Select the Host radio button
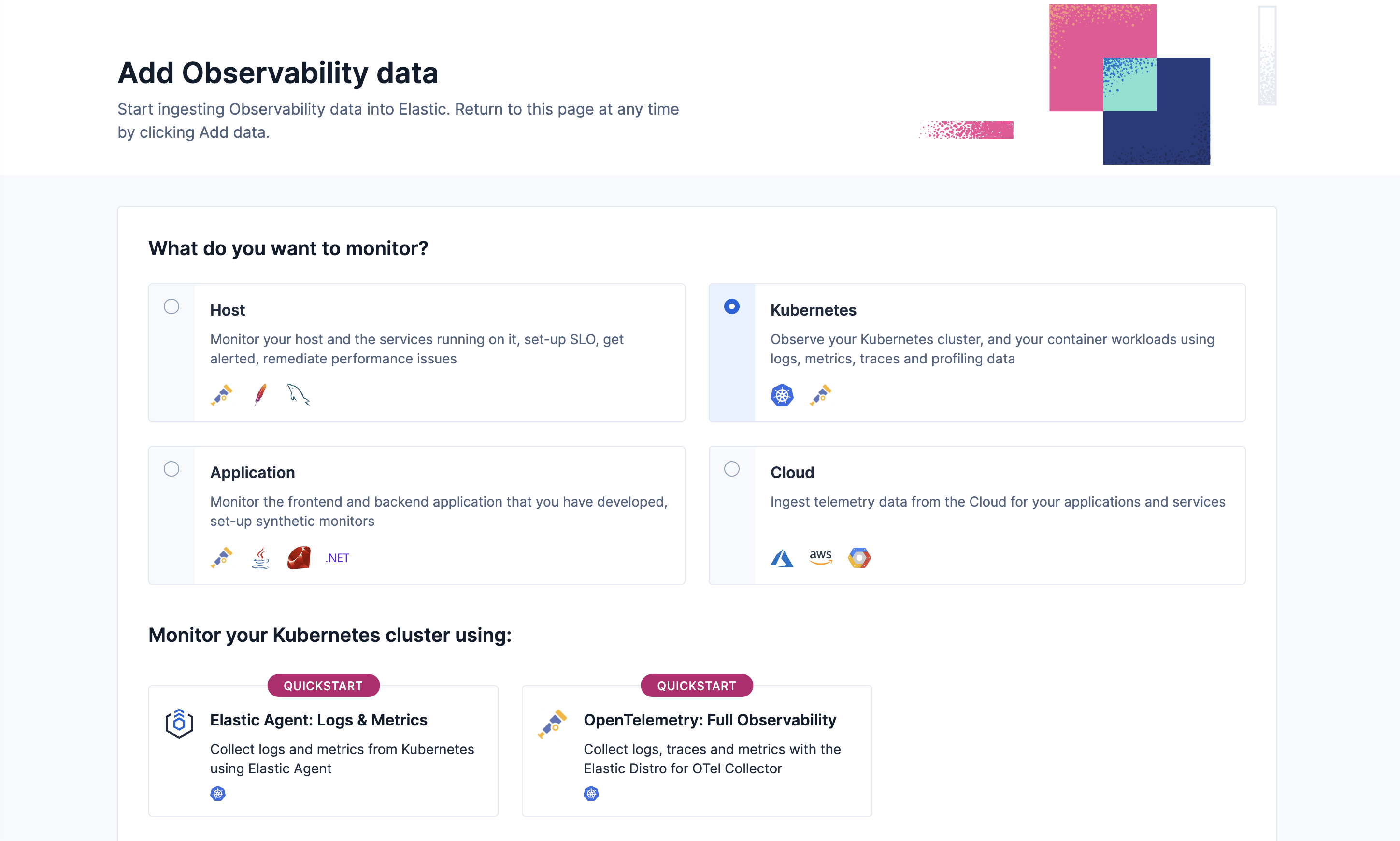 point(171,306)
